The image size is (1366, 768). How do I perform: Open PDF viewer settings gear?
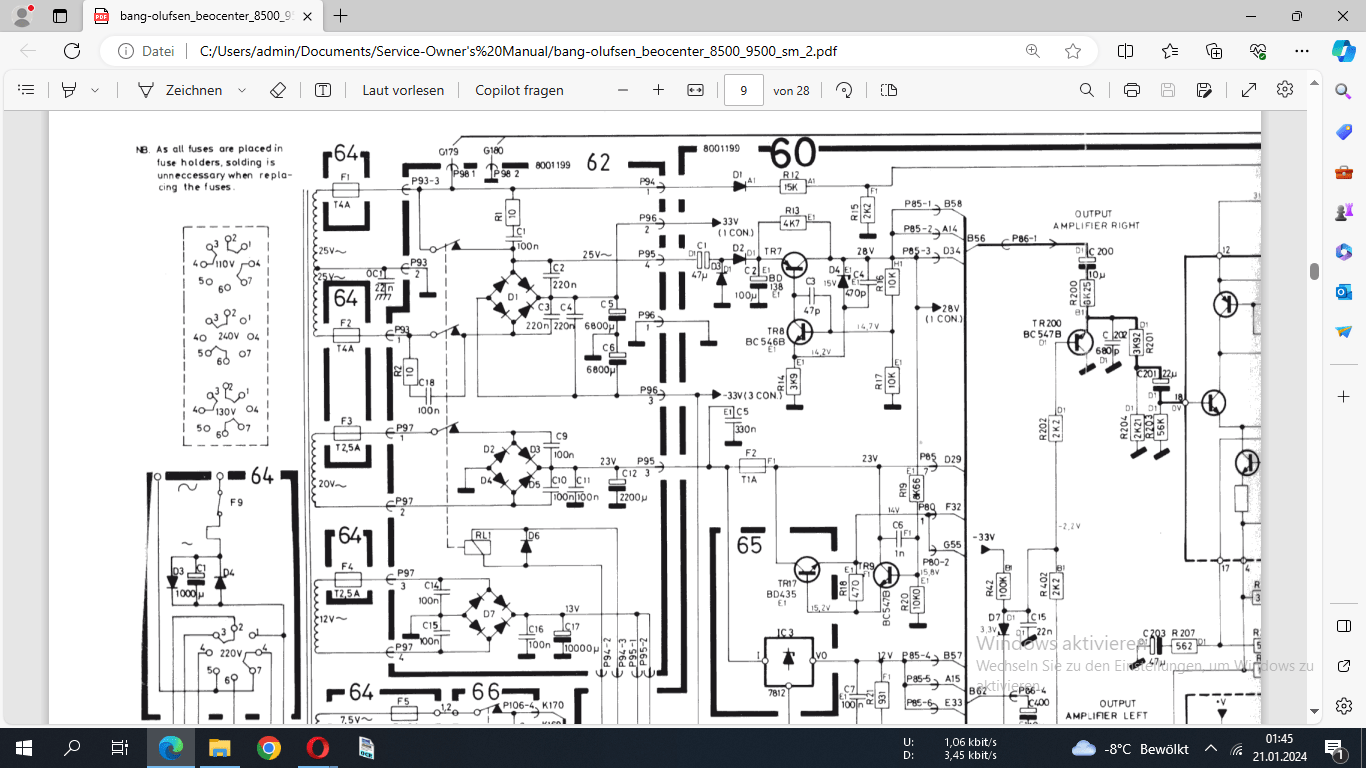click(1285, 90)
